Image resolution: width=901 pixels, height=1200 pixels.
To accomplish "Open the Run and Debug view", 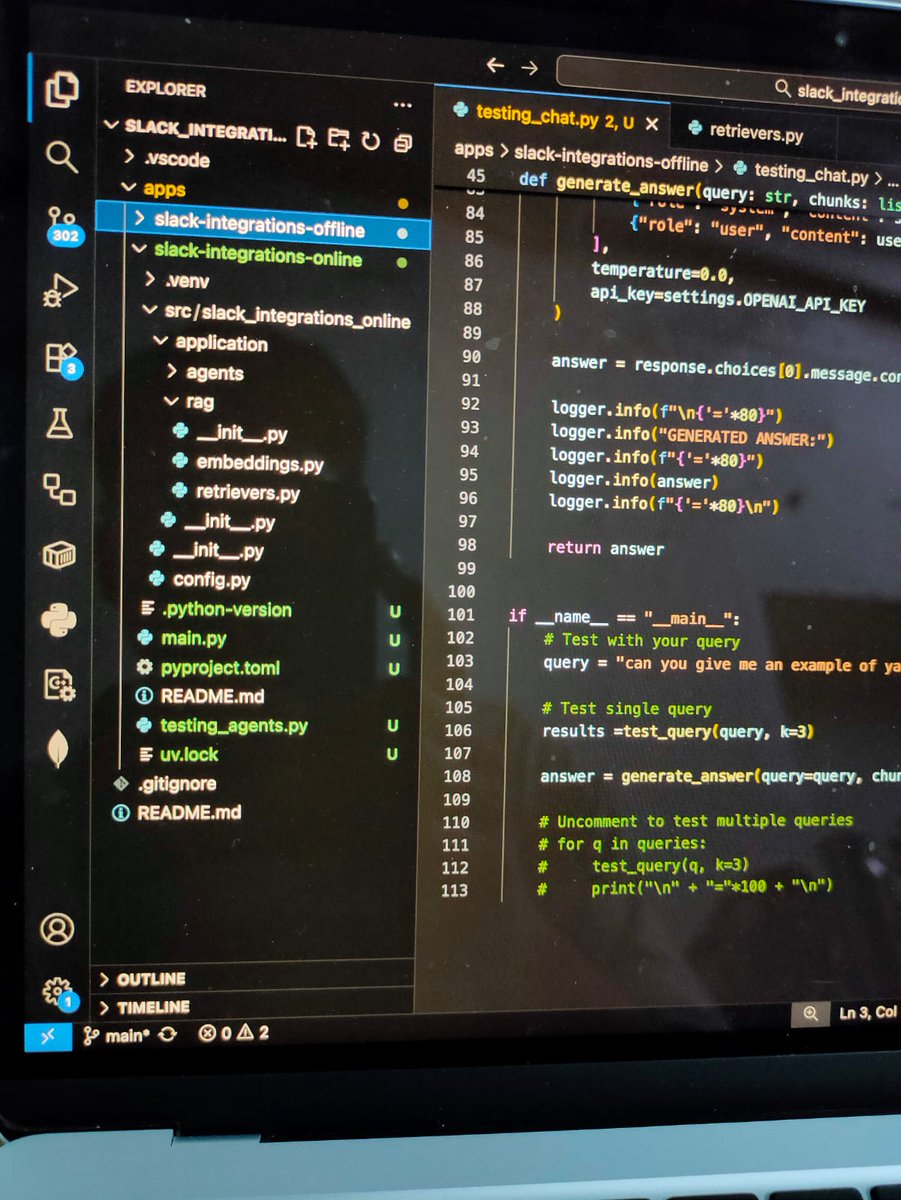I will [61, 292].
